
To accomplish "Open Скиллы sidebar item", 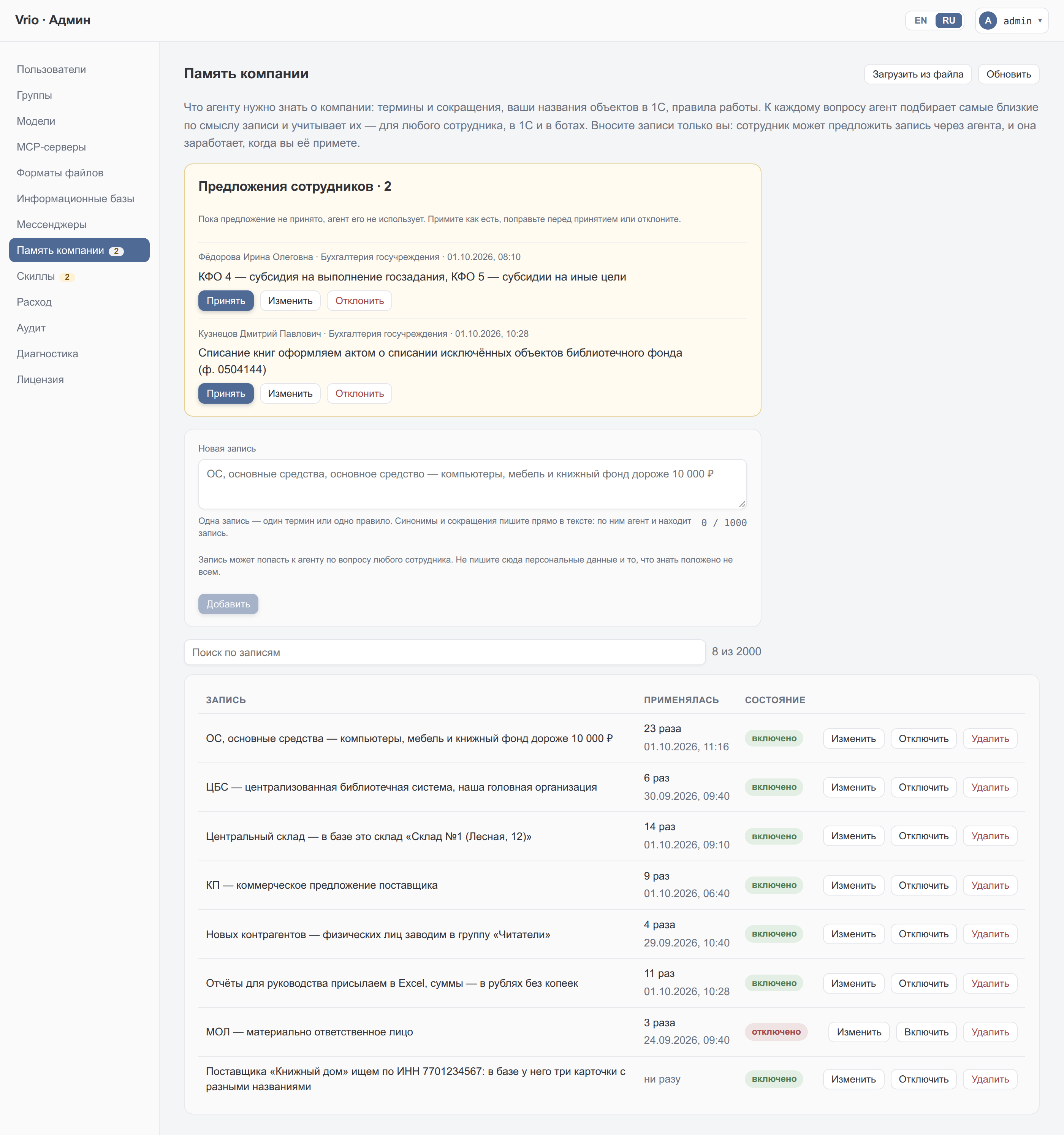I will pyautogui.click(x=79, y=276).
